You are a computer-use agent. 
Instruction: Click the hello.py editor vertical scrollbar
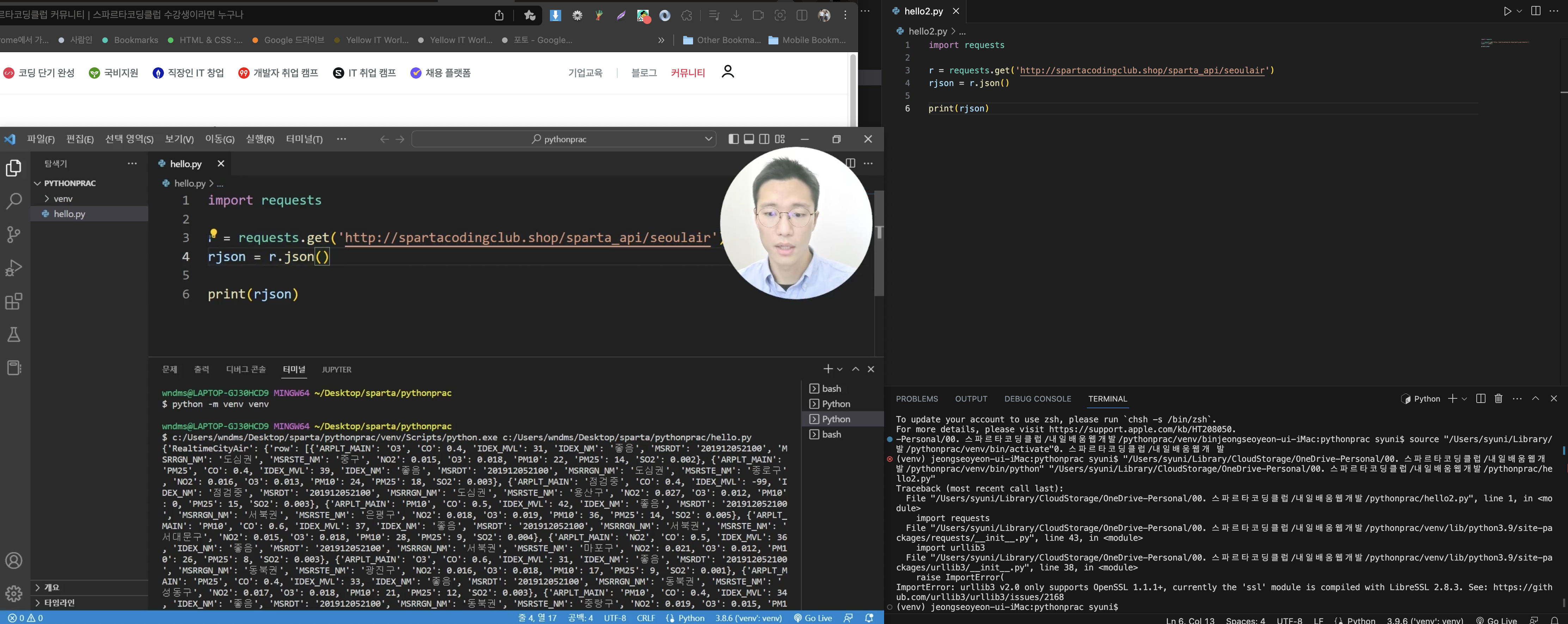(879, 244)
